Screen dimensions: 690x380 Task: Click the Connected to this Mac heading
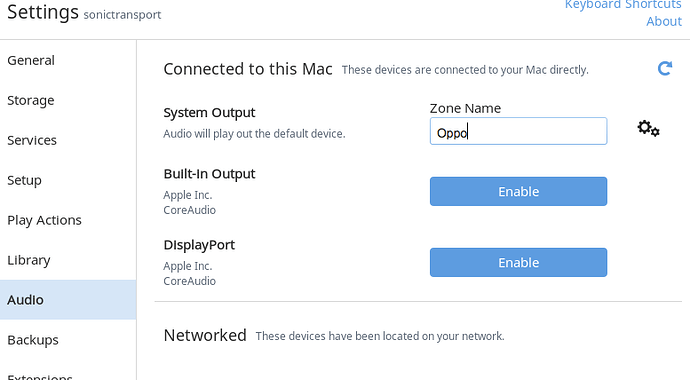(248, 69)
